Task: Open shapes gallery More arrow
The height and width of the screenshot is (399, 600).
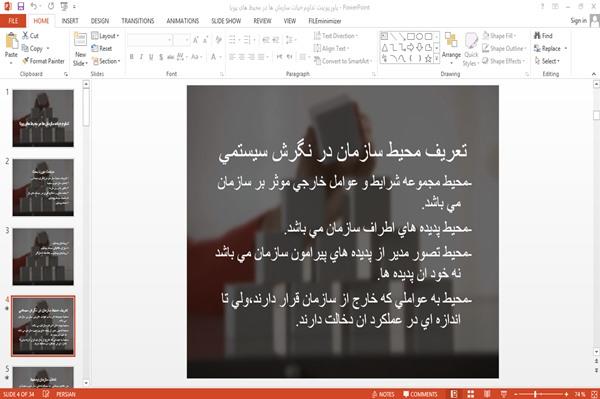Action: click(436, 58)
